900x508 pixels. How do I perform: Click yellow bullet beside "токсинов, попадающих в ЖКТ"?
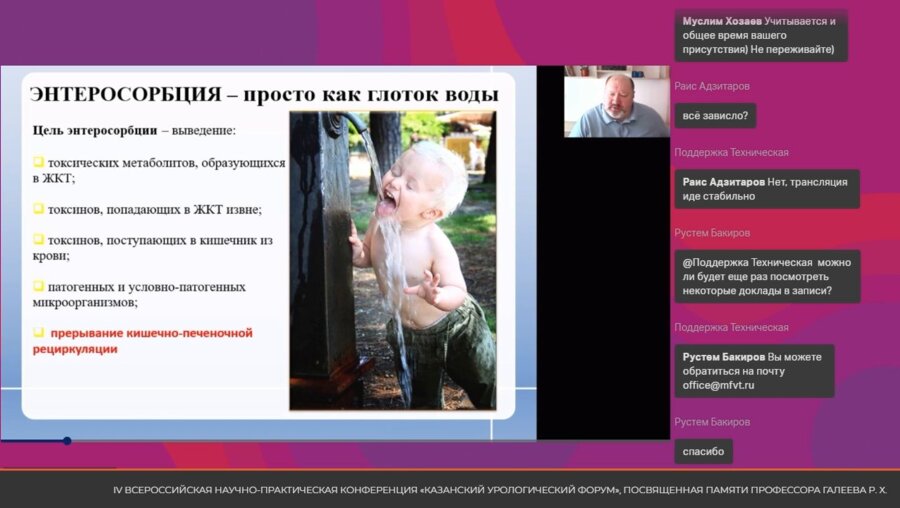(38, 208)
